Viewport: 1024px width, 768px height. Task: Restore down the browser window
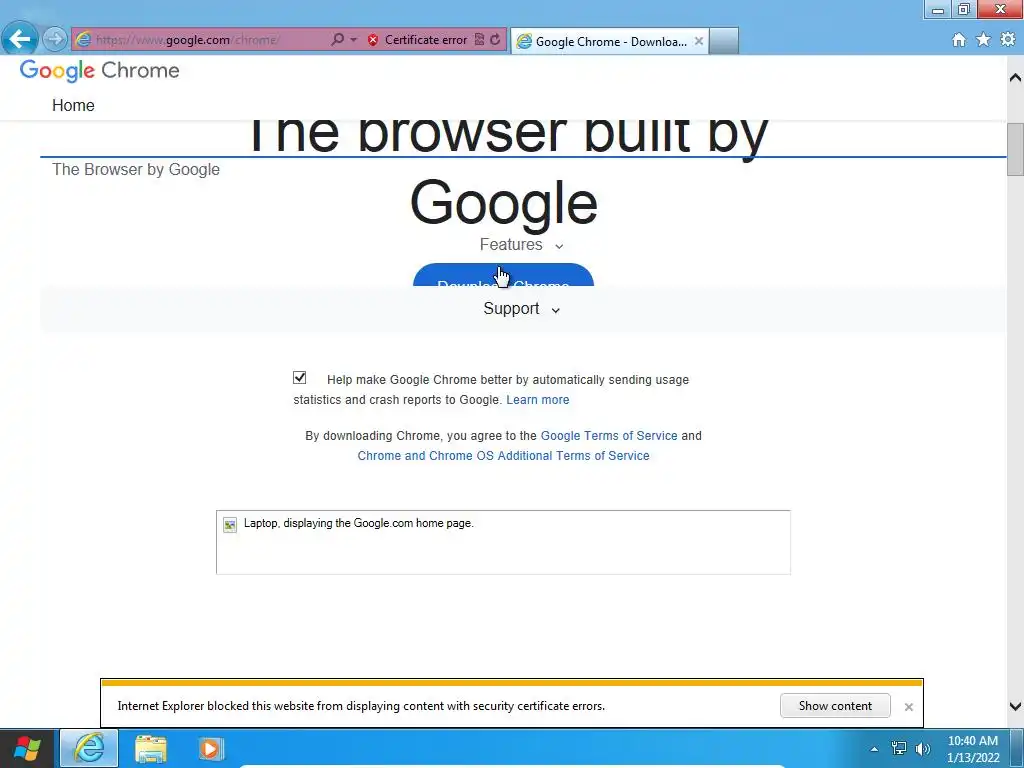tap(964, 9)
